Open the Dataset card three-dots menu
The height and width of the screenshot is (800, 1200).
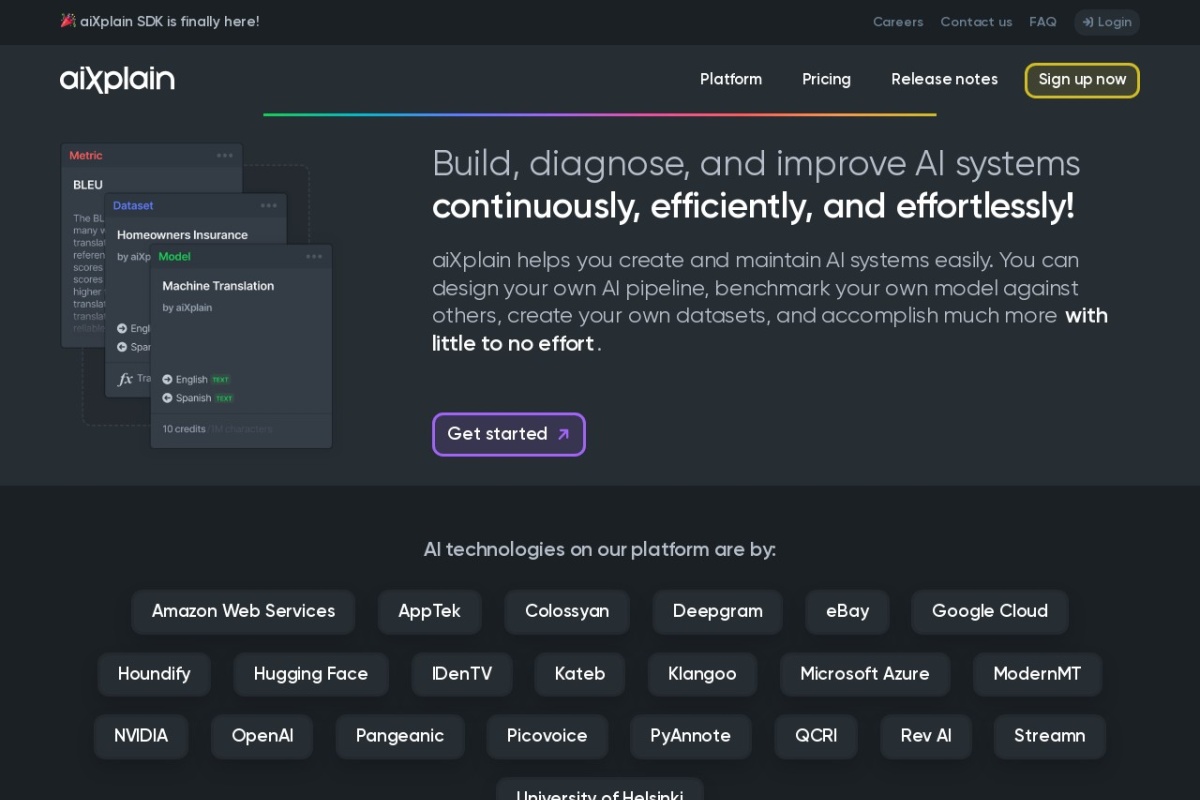[269, 205]
